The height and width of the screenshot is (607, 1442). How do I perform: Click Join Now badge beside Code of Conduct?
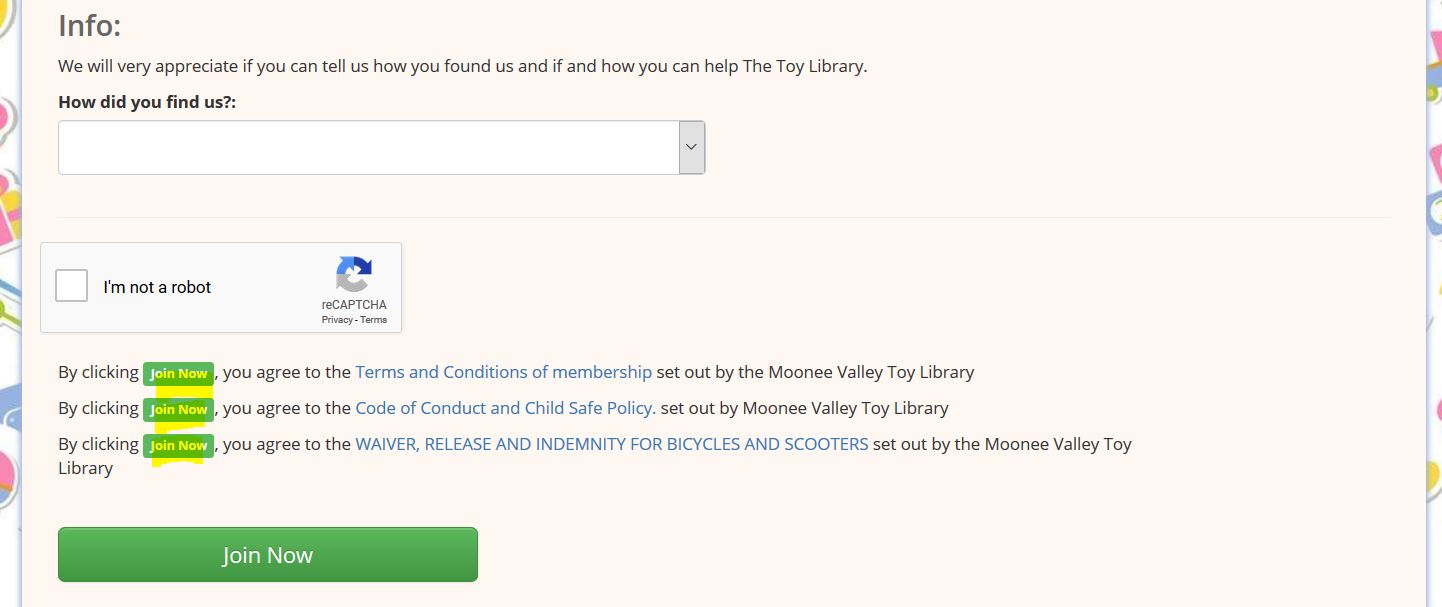click(x=178, y=409)
